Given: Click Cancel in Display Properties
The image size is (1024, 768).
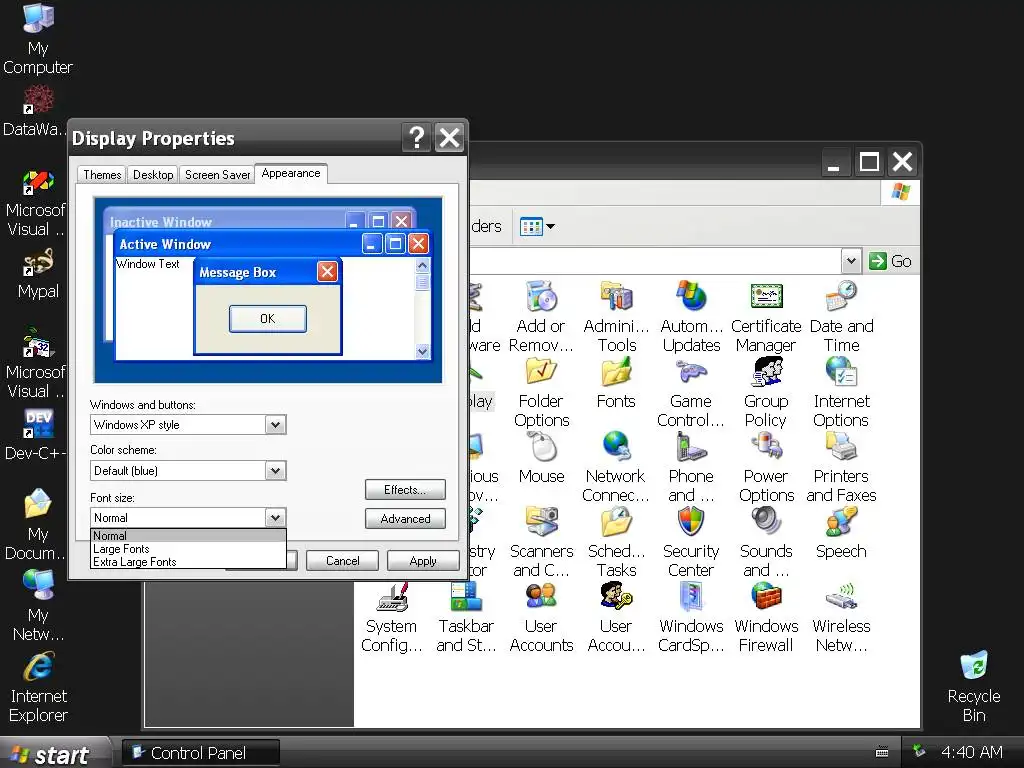Looking at the screenshot, I should point(342,561).
